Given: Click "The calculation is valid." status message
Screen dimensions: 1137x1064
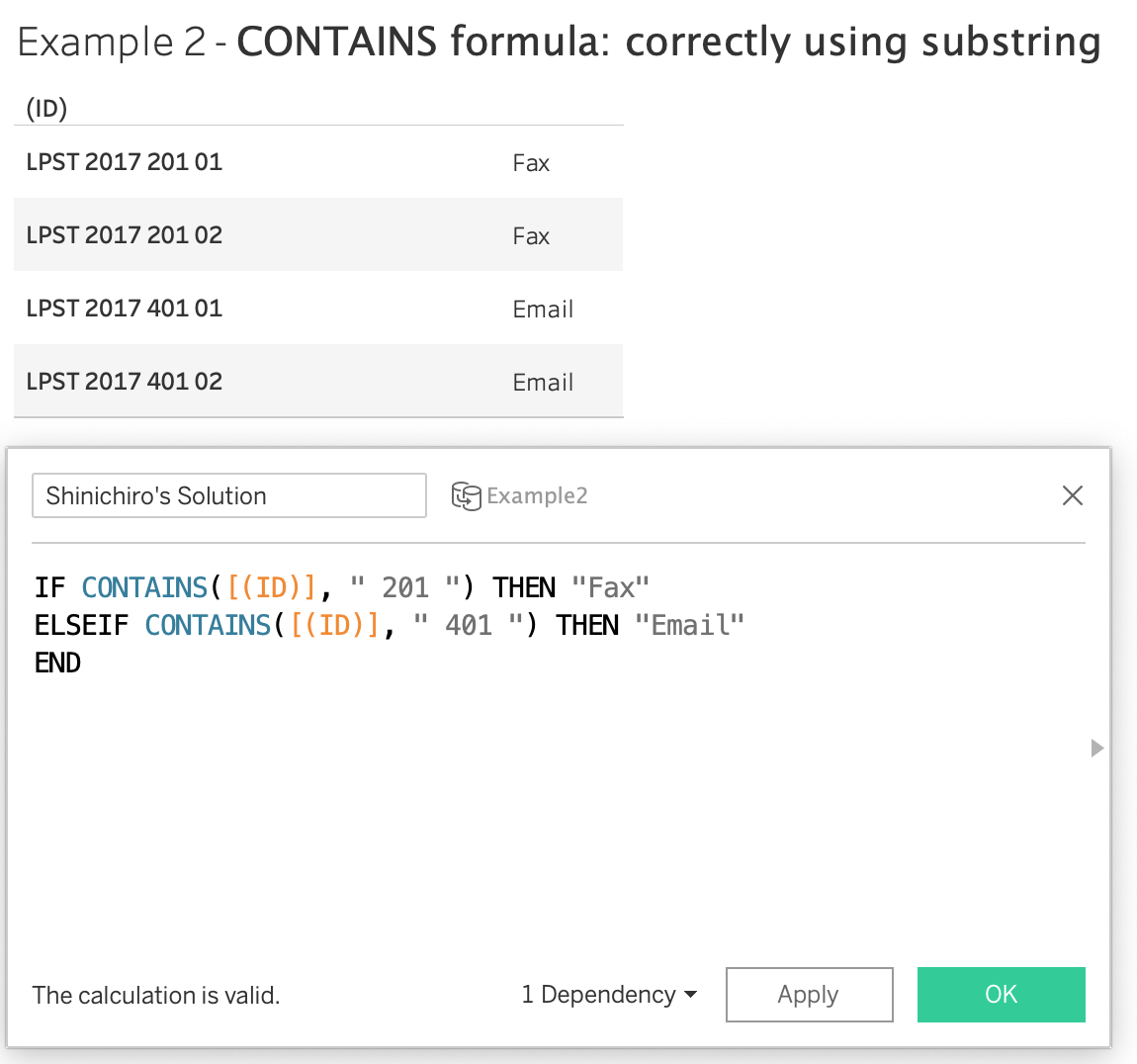Looking at the screenshot, I should pos(156,996).
